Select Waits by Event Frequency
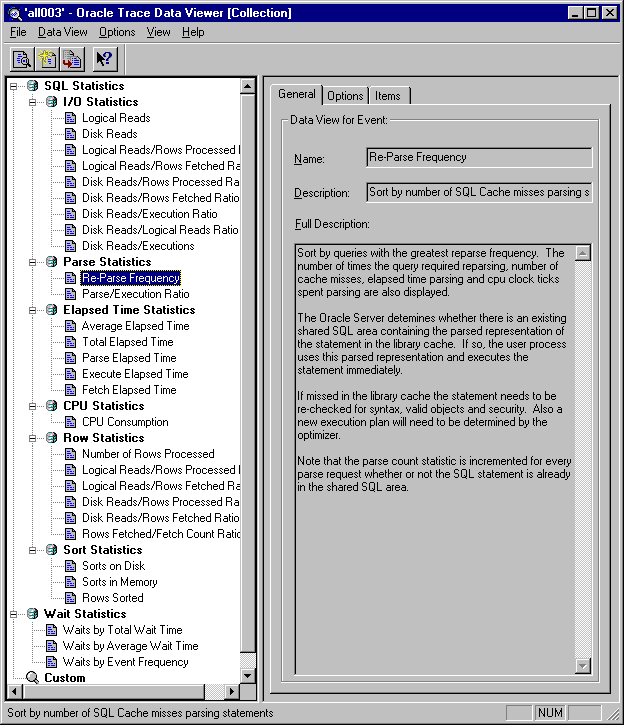The image size is (624, 725). click(x=125, y=662)
